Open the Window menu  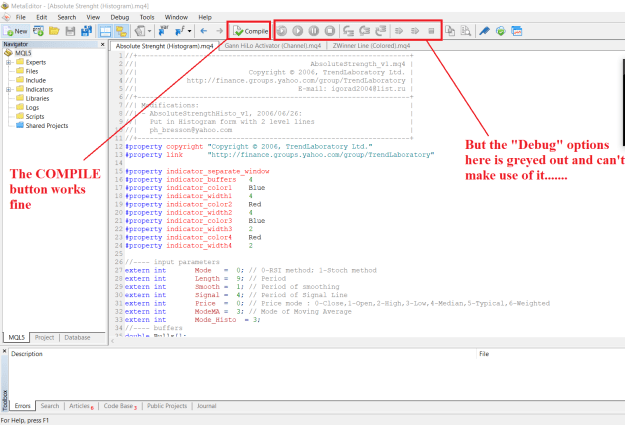(x=176, y=18)
